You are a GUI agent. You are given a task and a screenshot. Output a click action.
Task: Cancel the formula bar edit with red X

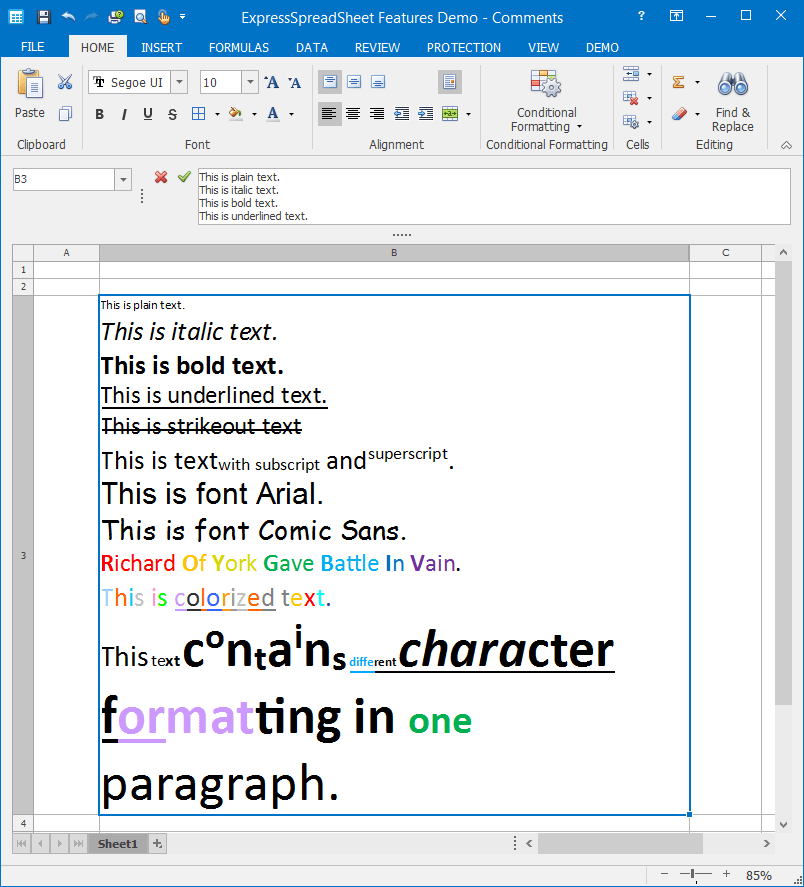[x=161, y=177]
